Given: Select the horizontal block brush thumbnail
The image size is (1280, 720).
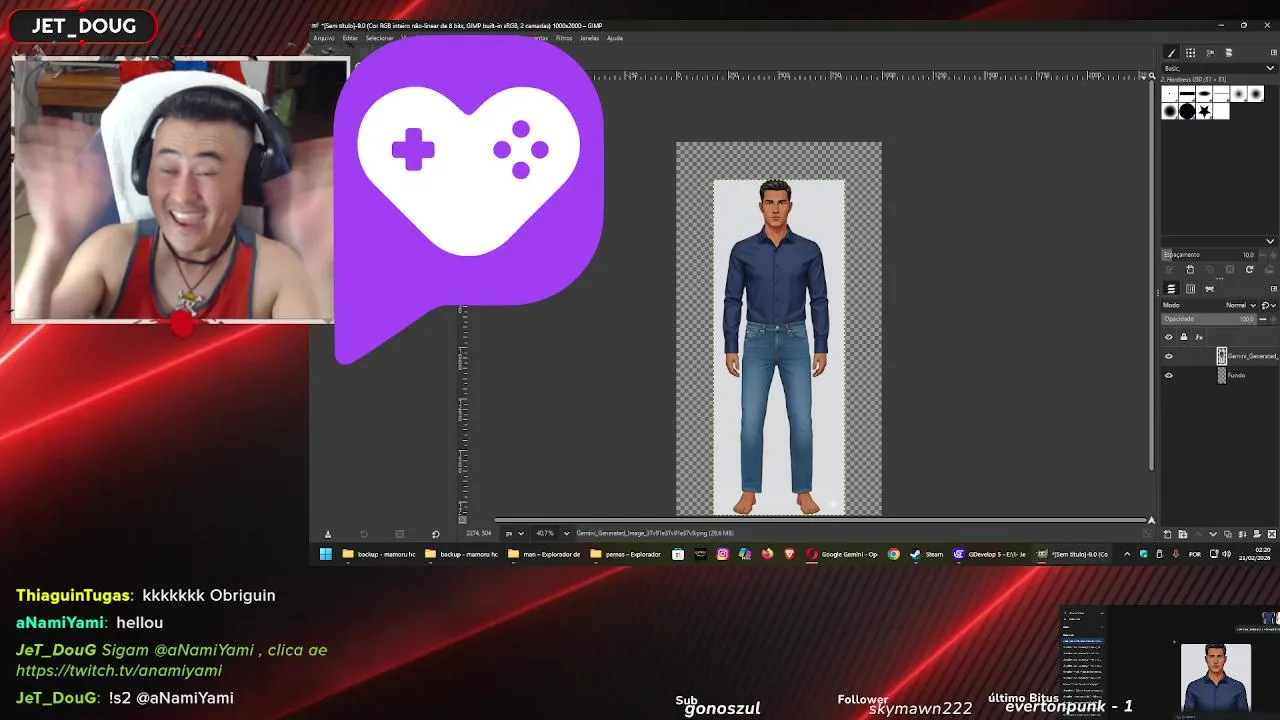Looking at the screenshot, I should coord(1187,94).
